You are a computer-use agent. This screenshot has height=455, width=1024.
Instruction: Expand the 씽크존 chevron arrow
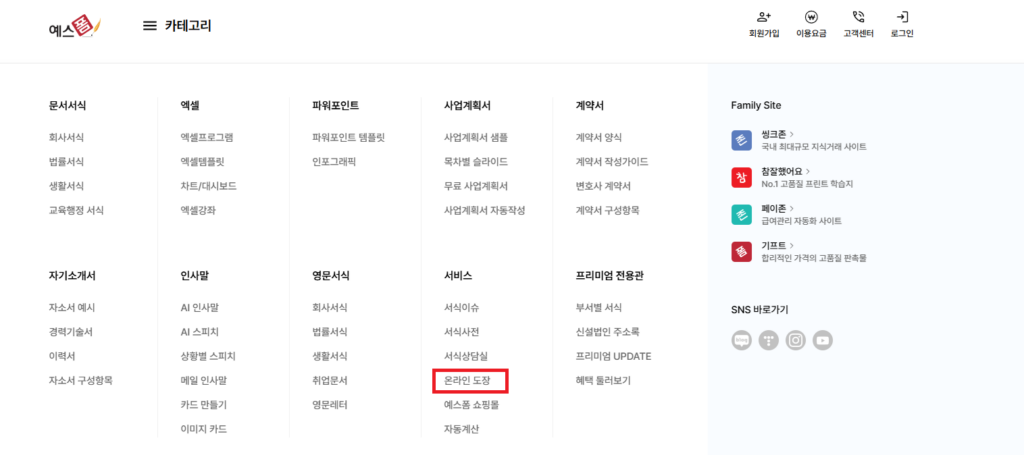pyautogui.click(x=792, y=133)
